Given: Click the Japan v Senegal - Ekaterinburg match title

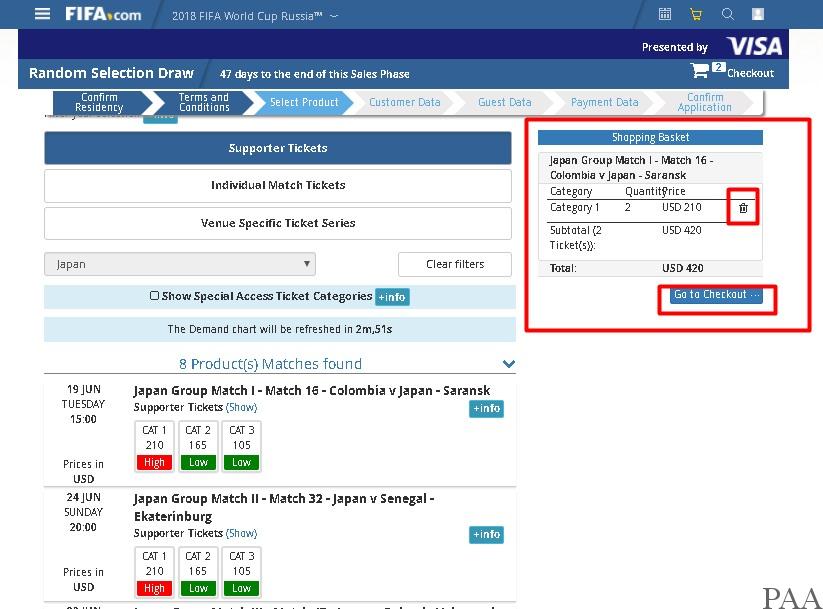Looking at the screenshot, I should click(284, 508).
